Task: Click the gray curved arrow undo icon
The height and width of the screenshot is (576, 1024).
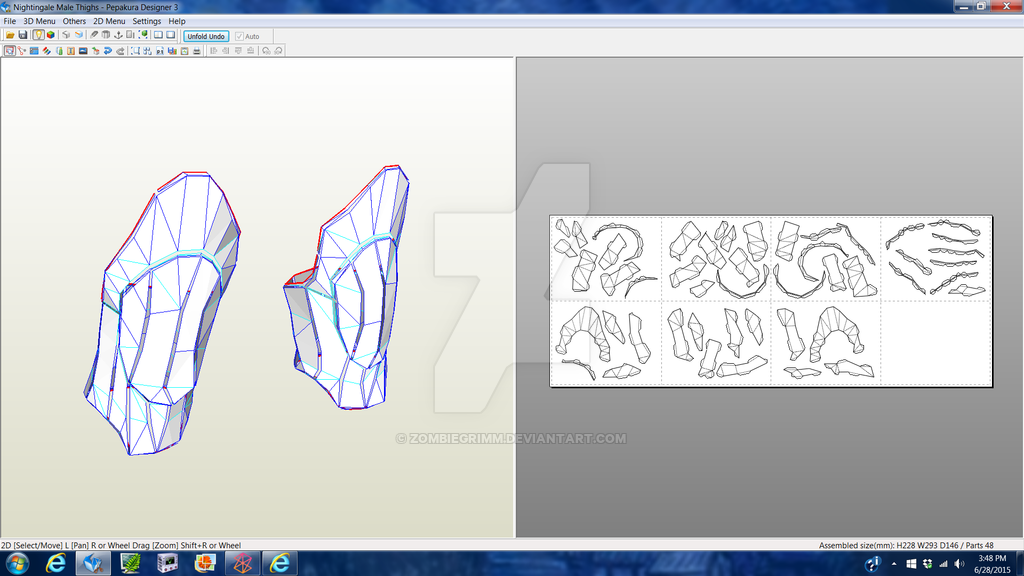Action: pyautogui.click(x=120, y=51)
